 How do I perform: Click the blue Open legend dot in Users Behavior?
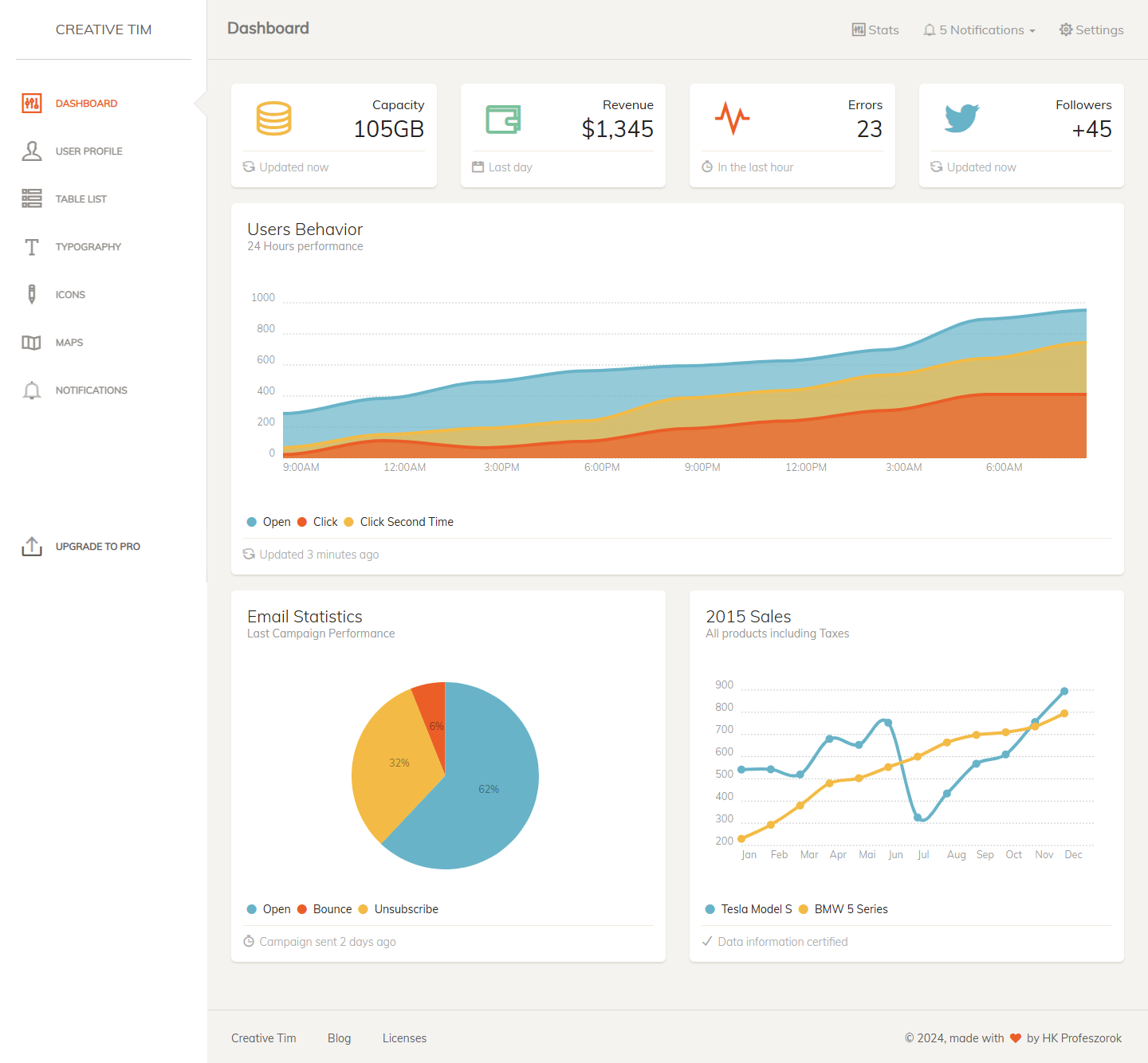tap(252, 522)
